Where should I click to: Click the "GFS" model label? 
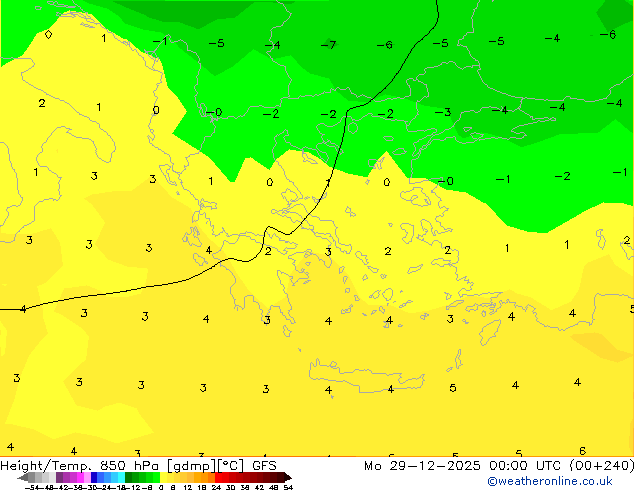point(264,465)
